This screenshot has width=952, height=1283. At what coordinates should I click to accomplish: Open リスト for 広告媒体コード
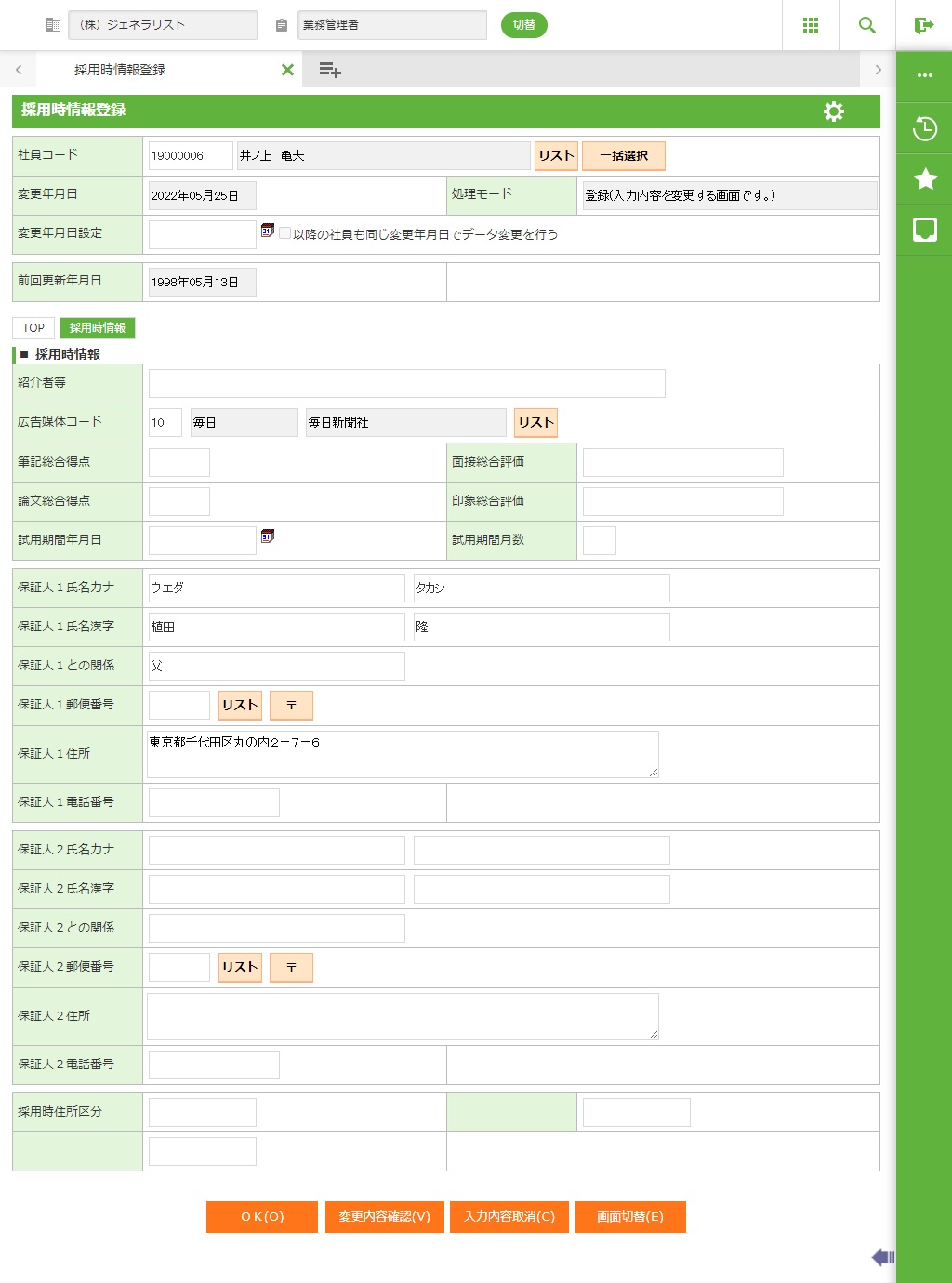coord(535,423)
